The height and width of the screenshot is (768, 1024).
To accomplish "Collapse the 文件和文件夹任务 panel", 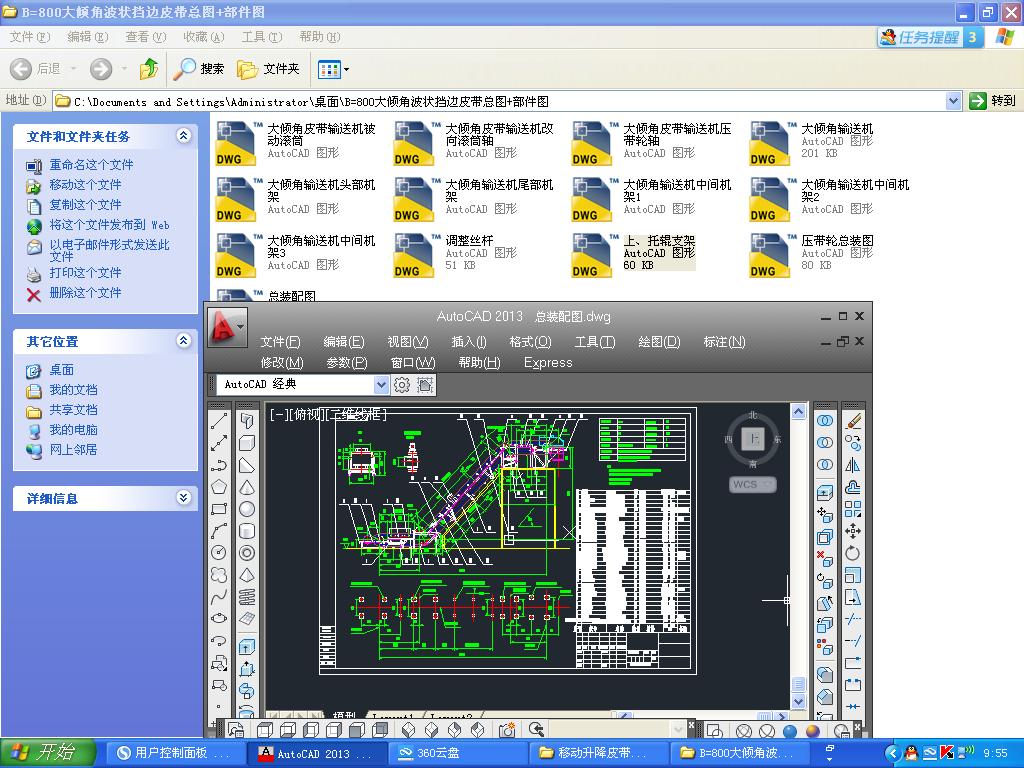I will (x=183, y=136).
